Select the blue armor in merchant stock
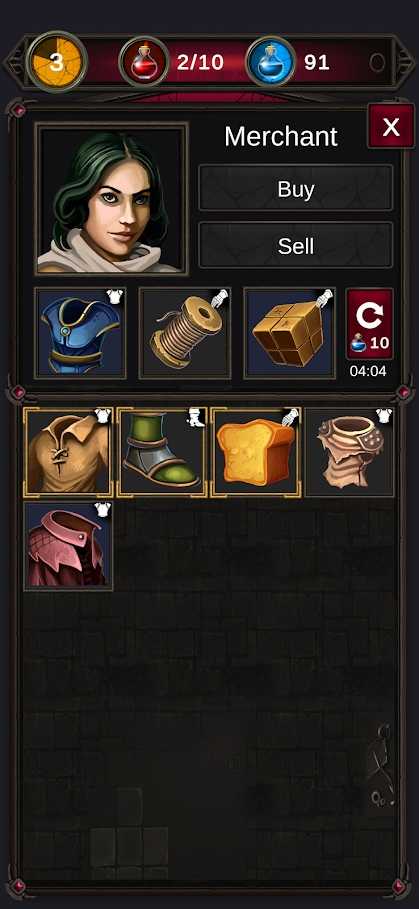Screen dimensions: 419x909 (80, 333)
